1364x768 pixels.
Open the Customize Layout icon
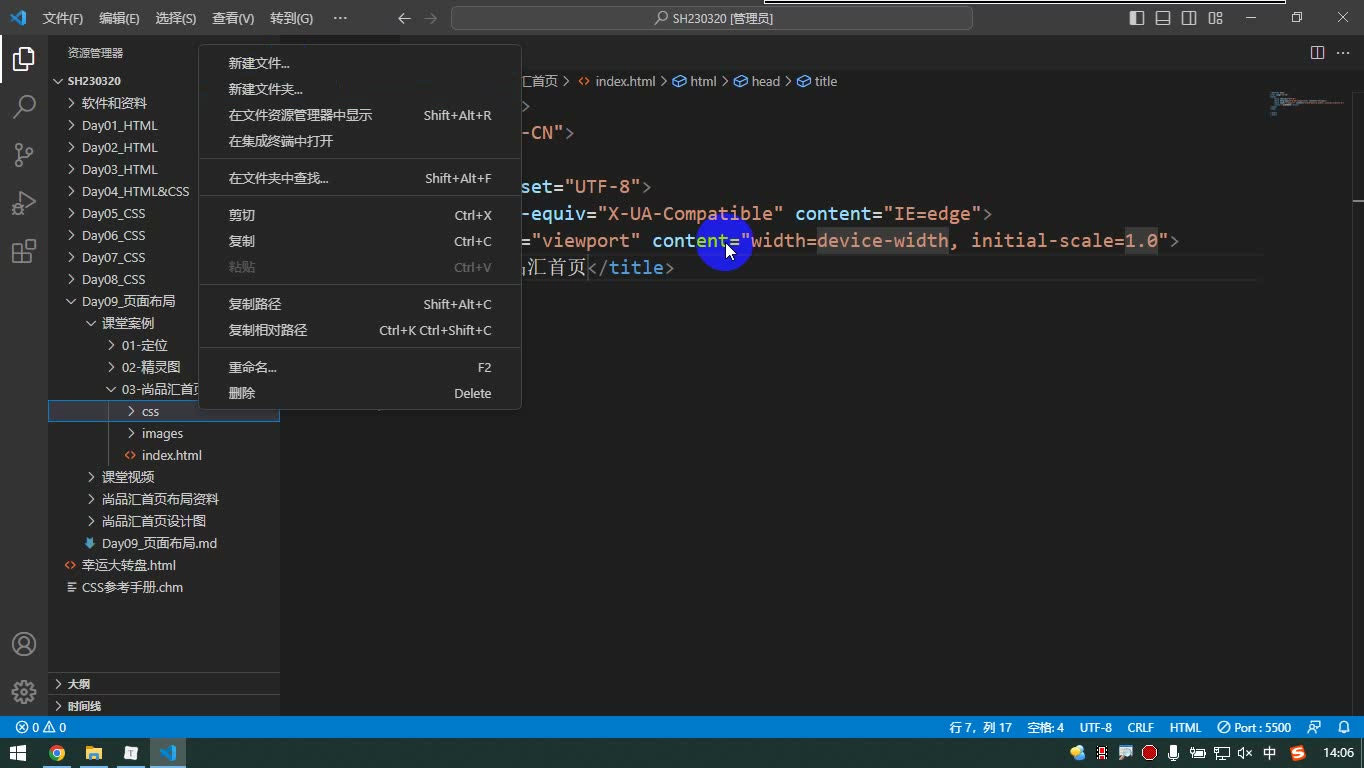1216,18
